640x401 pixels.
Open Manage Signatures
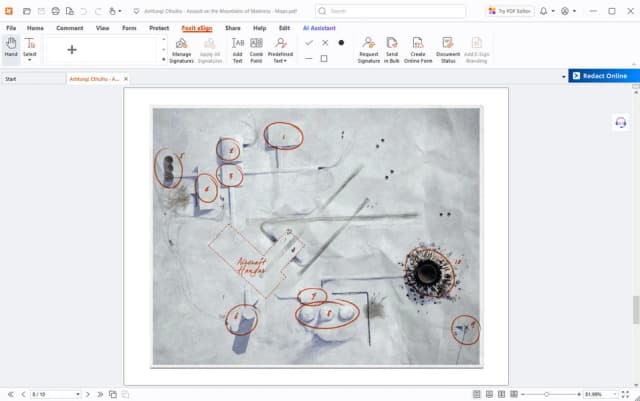pyautogui.click(x=181, y=50)
